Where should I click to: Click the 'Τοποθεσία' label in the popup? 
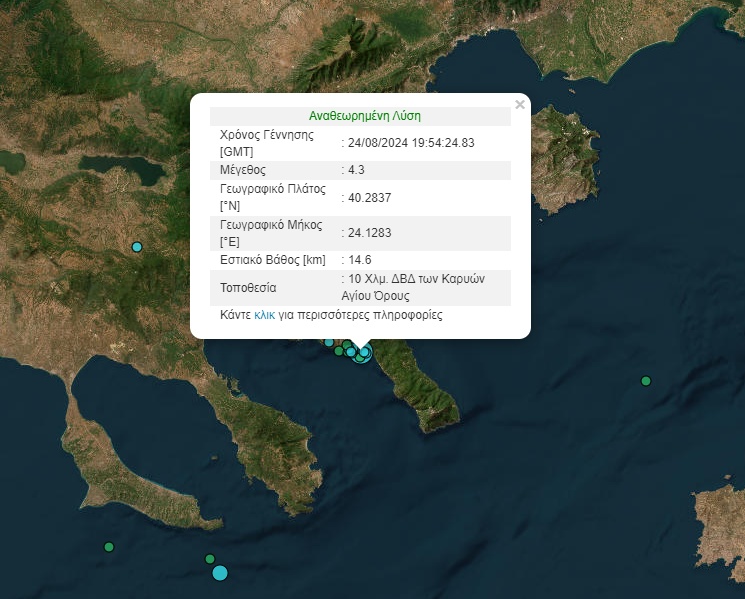pyautogui.click(x=248, y=288)
